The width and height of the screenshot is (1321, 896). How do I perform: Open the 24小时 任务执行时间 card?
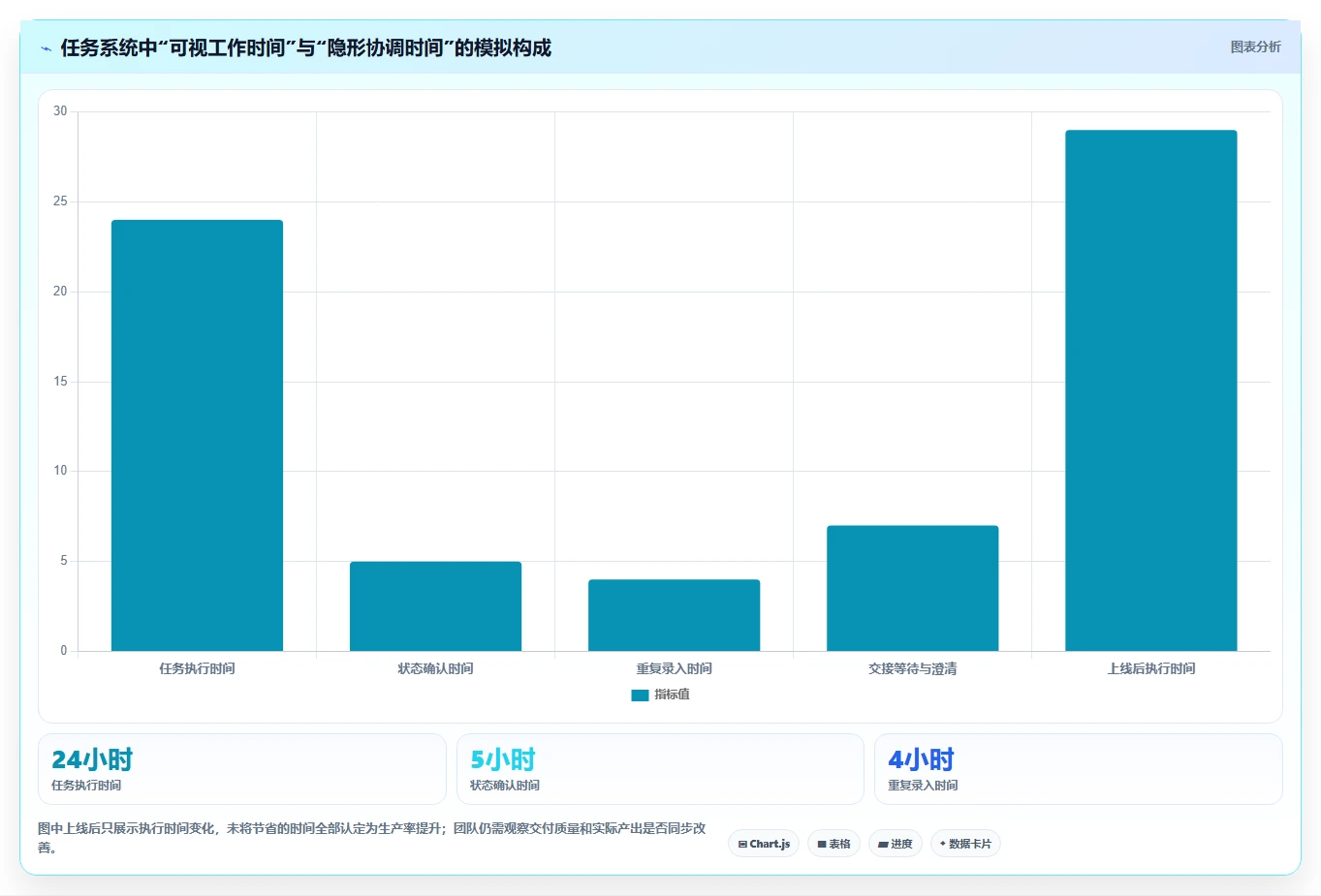(x=241, y=769)
